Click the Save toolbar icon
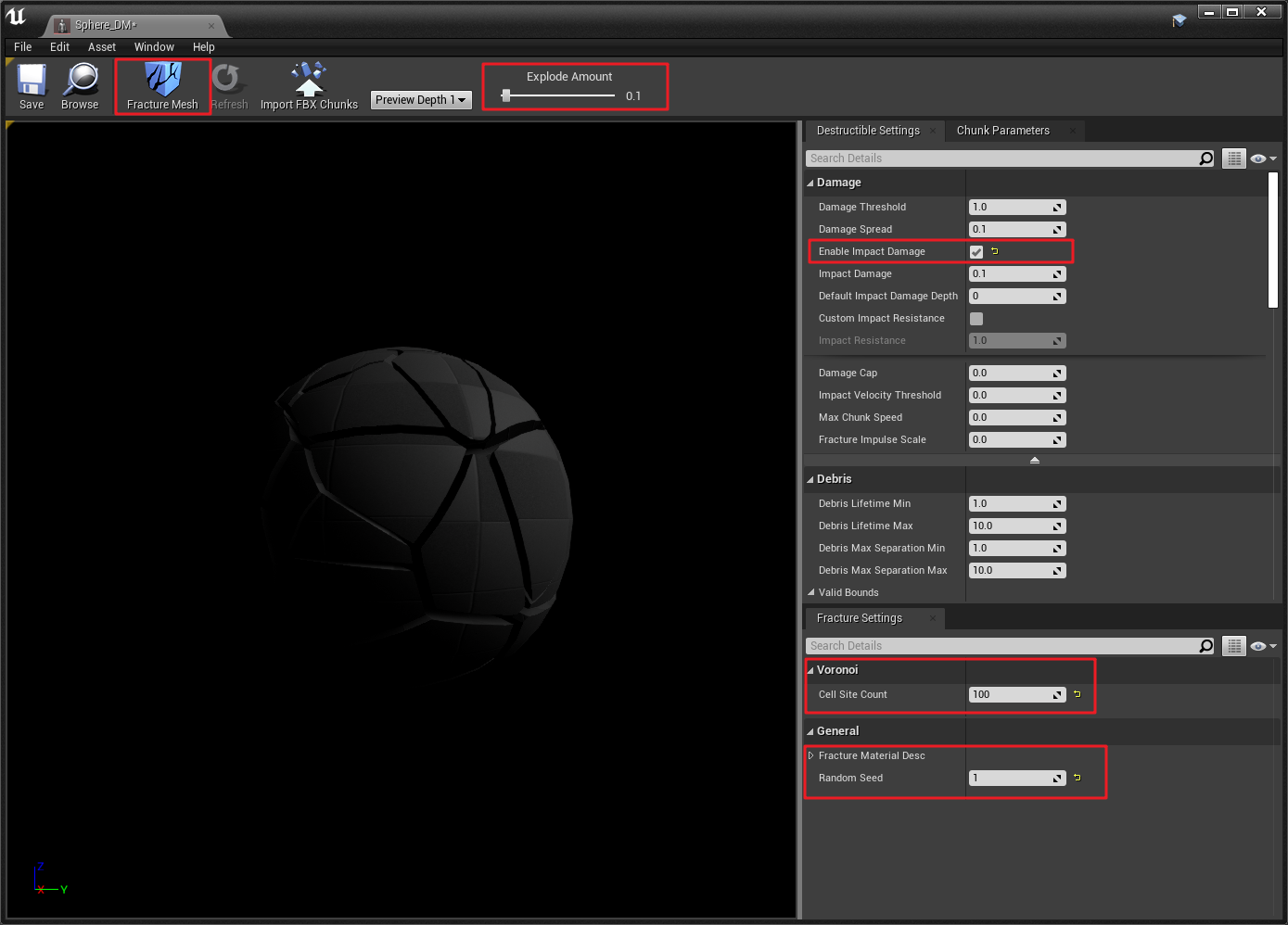This screenshot has width=1288, height=925. pos(32,86)
